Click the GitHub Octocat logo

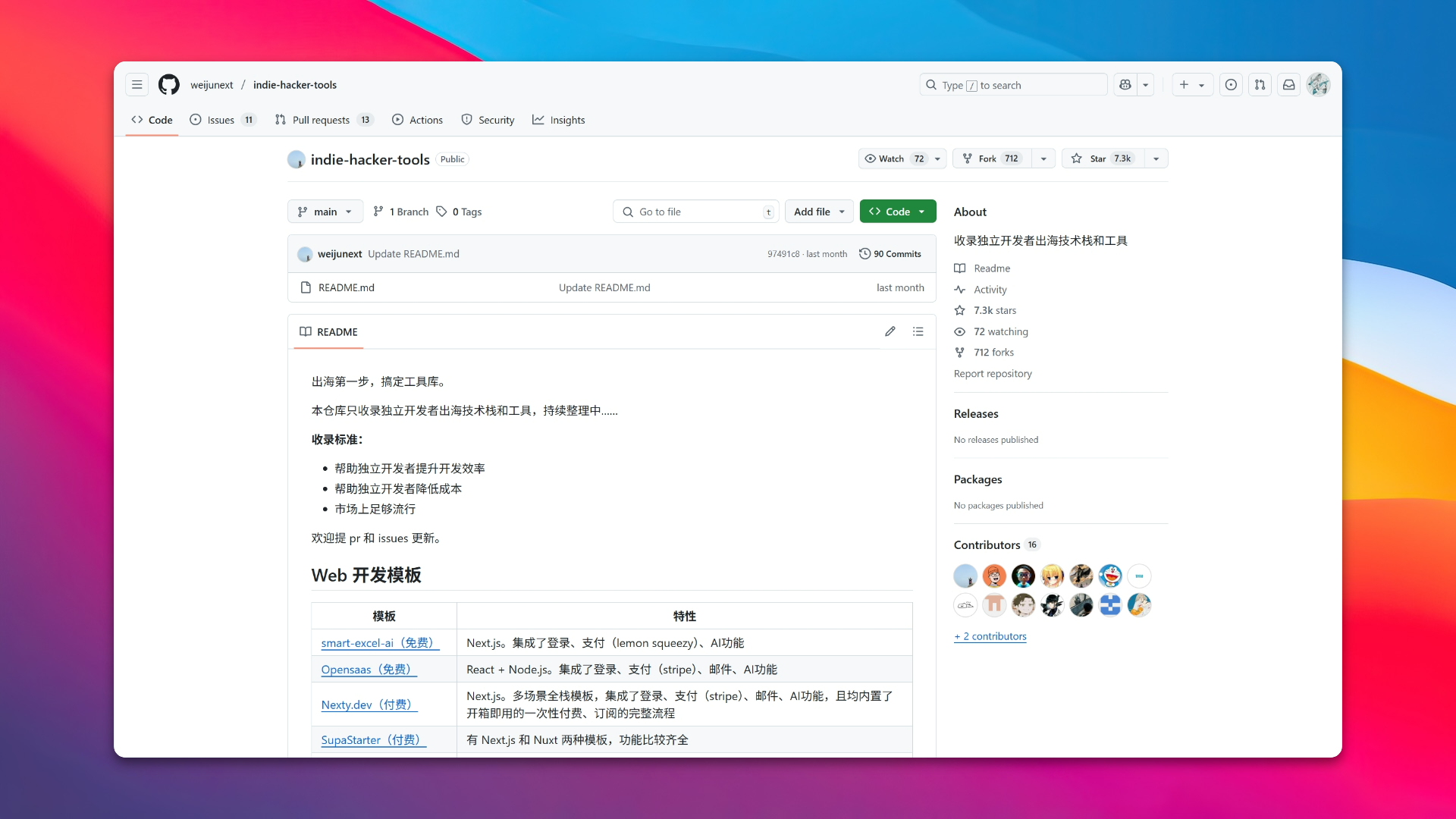[169, 85]
